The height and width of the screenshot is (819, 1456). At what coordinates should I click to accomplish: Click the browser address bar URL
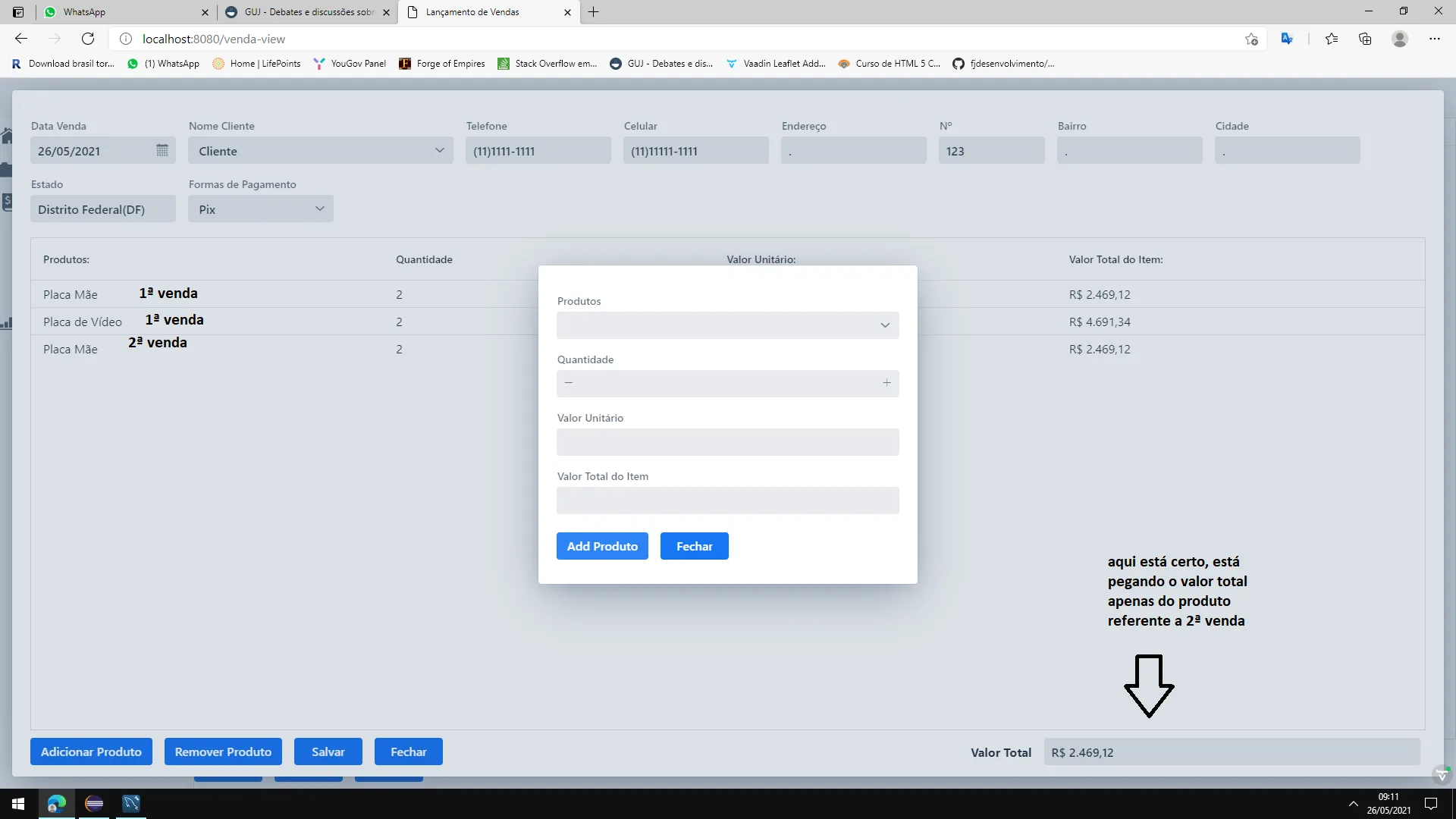tap(214, 39)
